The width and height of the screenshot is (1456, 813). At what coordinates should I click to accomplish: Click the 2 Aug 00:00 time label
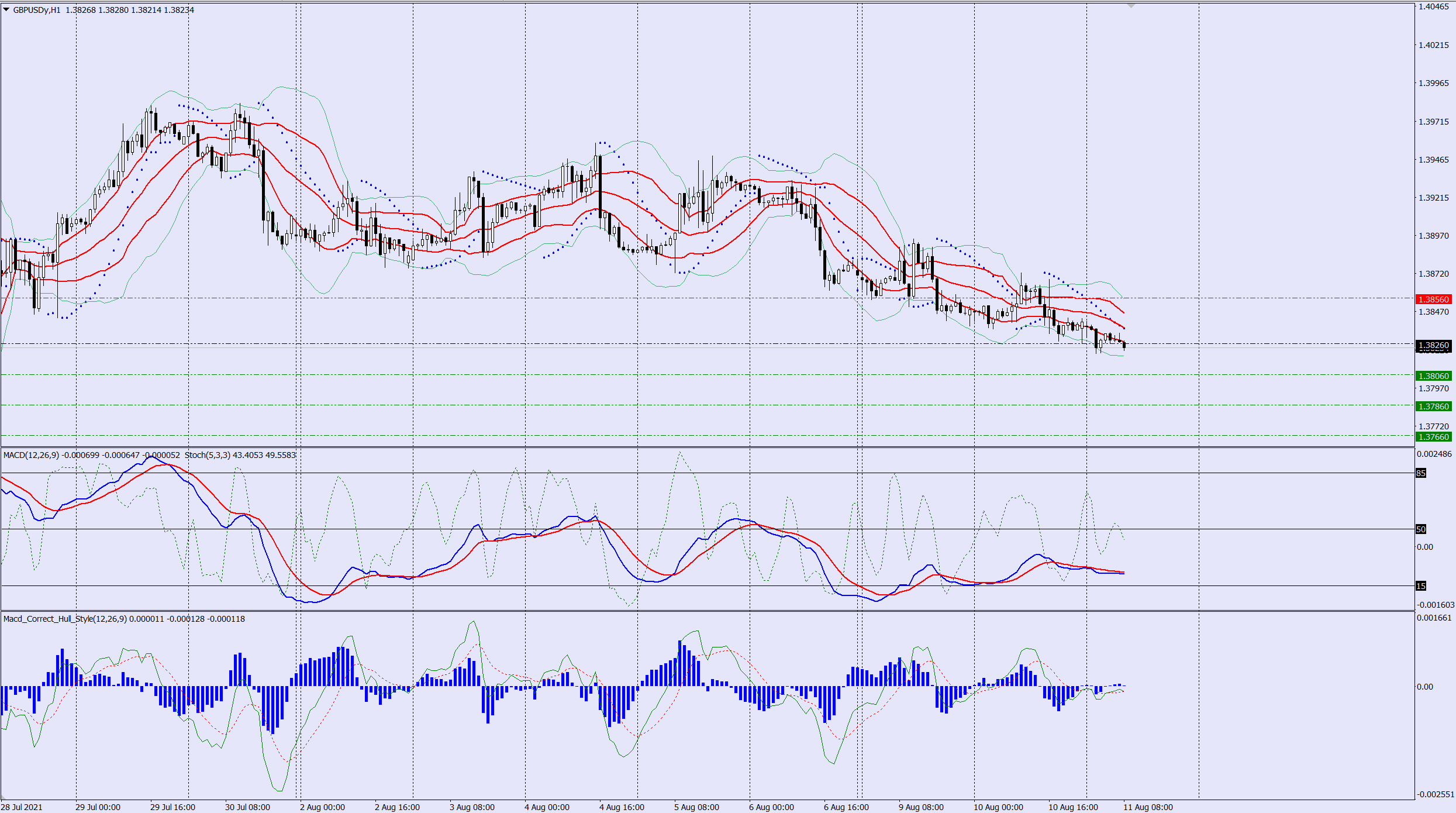(322, 807)
